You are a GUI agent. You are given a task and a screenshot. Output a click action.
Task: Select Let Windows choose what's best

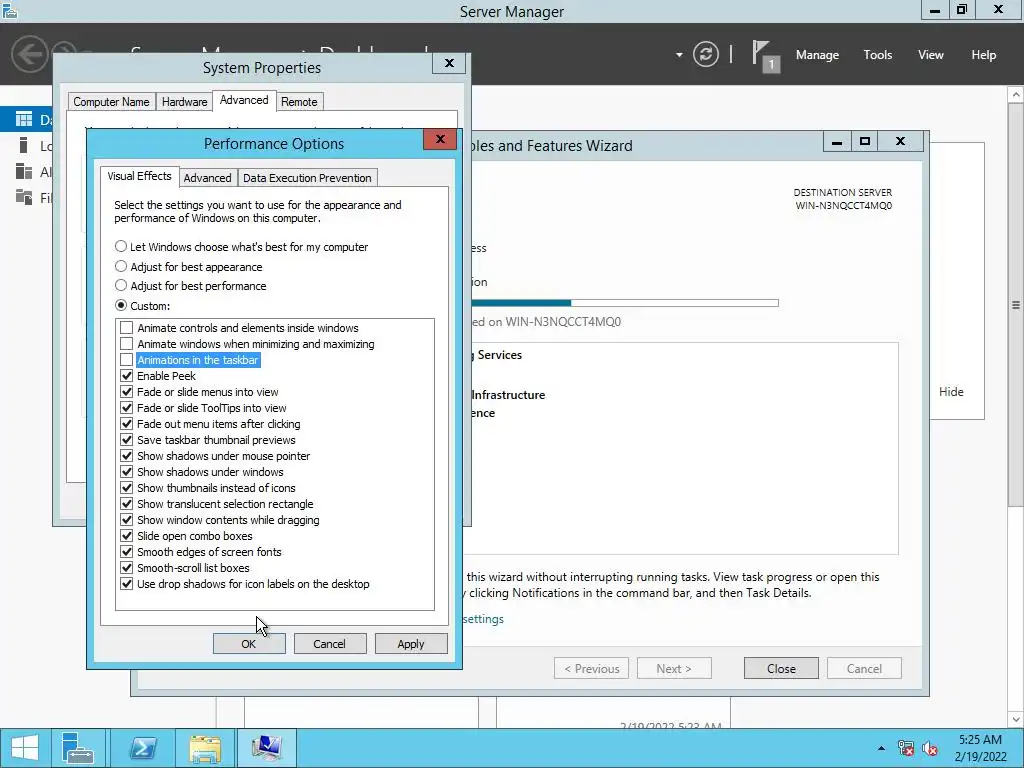[121, 247]
